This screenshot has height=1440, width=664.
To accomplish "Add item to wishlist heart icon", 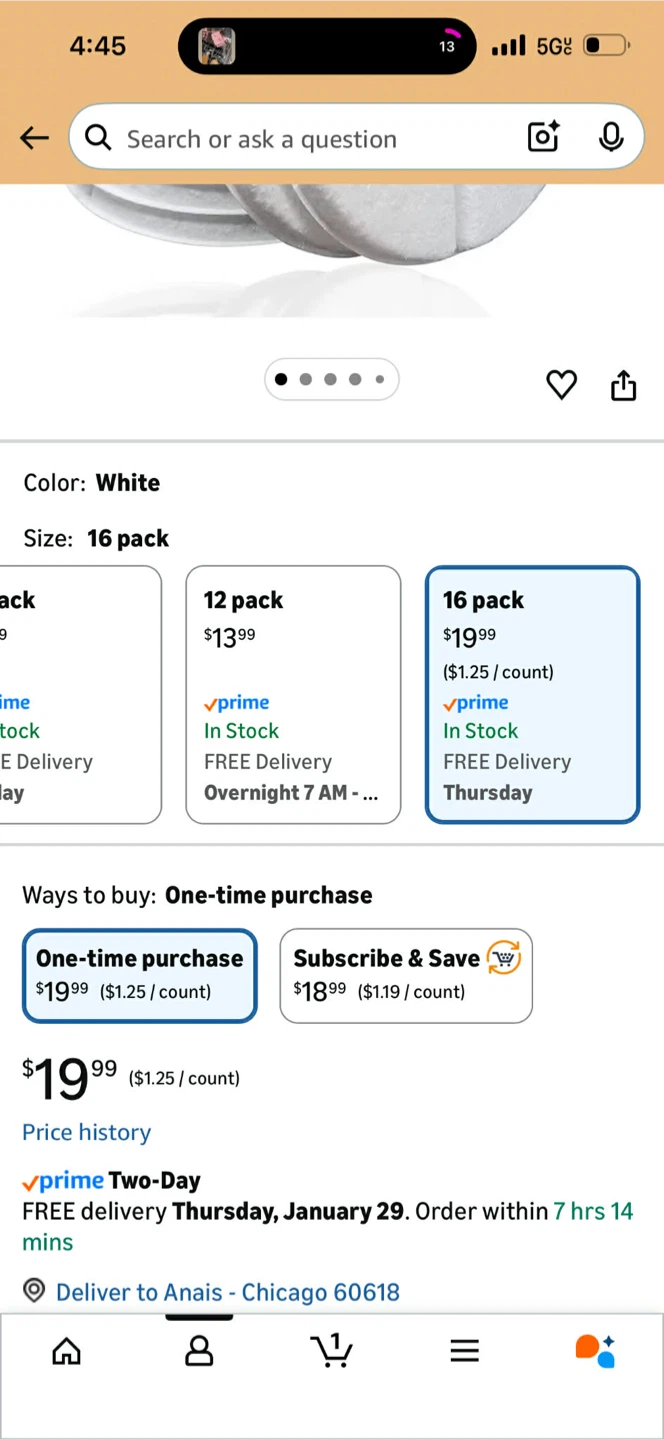I will [x=562, y=384].
